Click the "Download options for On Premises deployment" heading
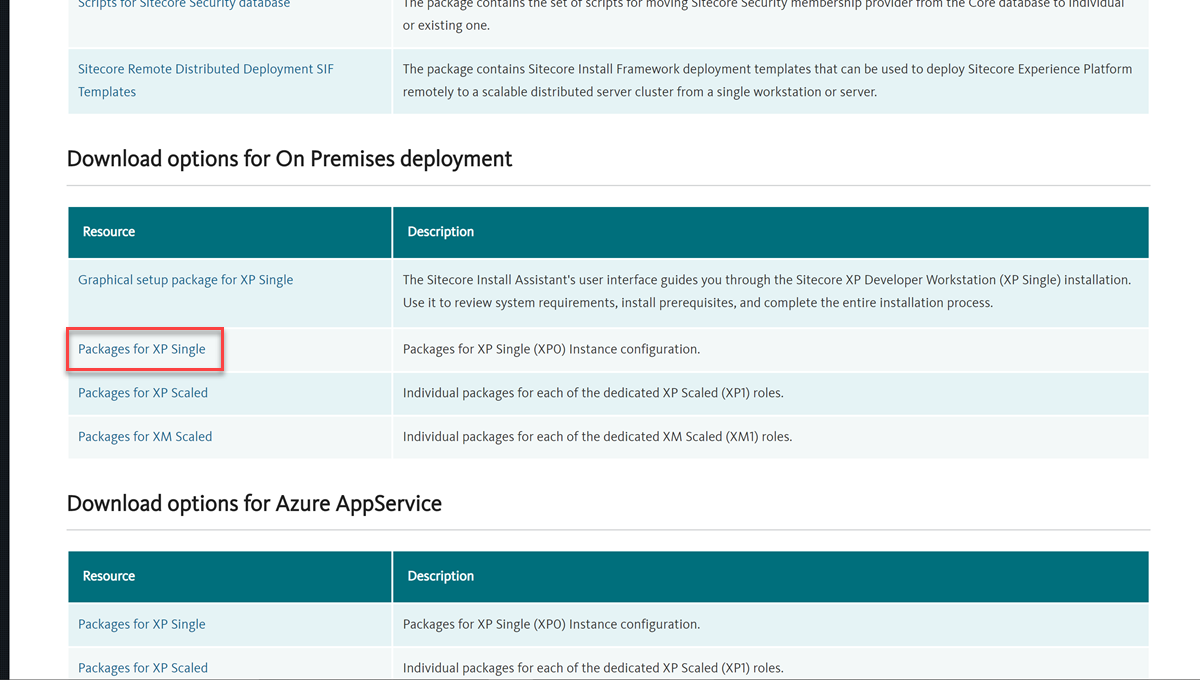 289,158
